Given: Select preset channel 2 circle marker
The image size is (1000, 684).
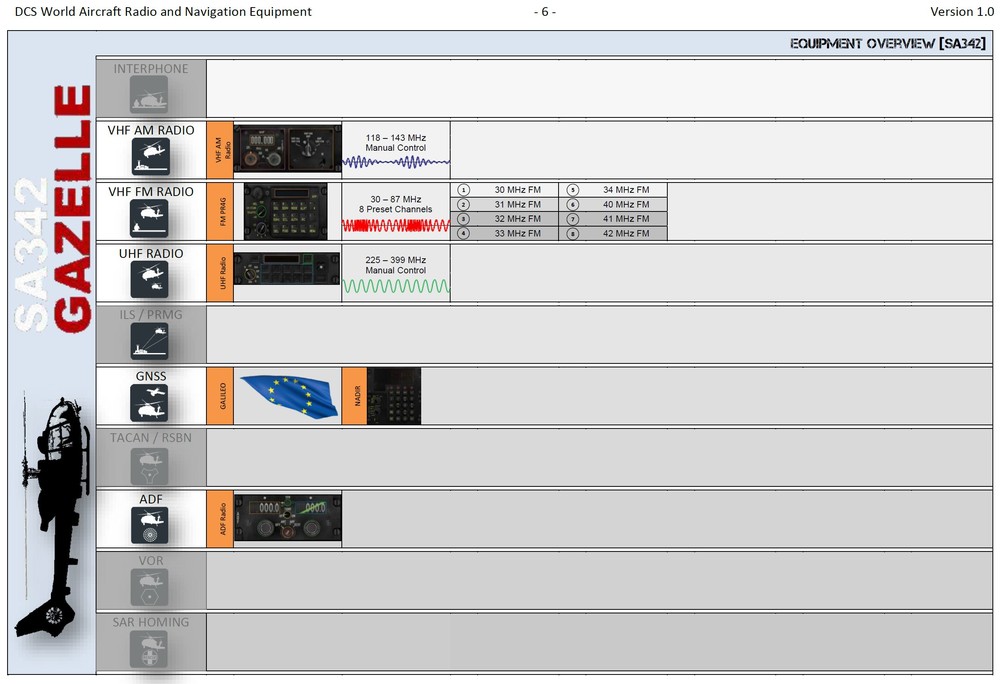Looking at the screenshot, I should tap(464, 205).
